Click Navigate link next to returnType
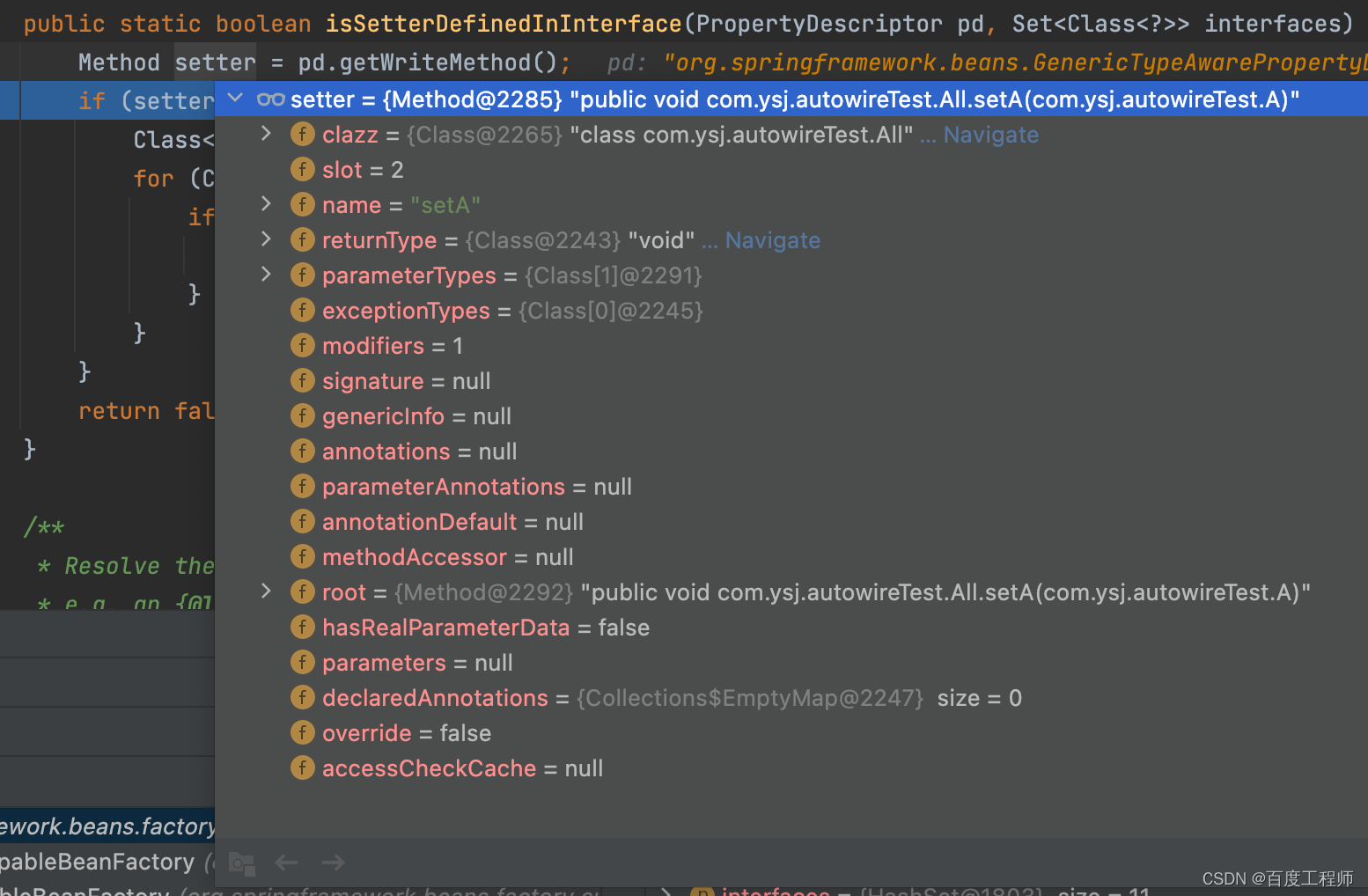Image resolution: width=1368 pixels, height=896 pixels. [x=773, y=240]
